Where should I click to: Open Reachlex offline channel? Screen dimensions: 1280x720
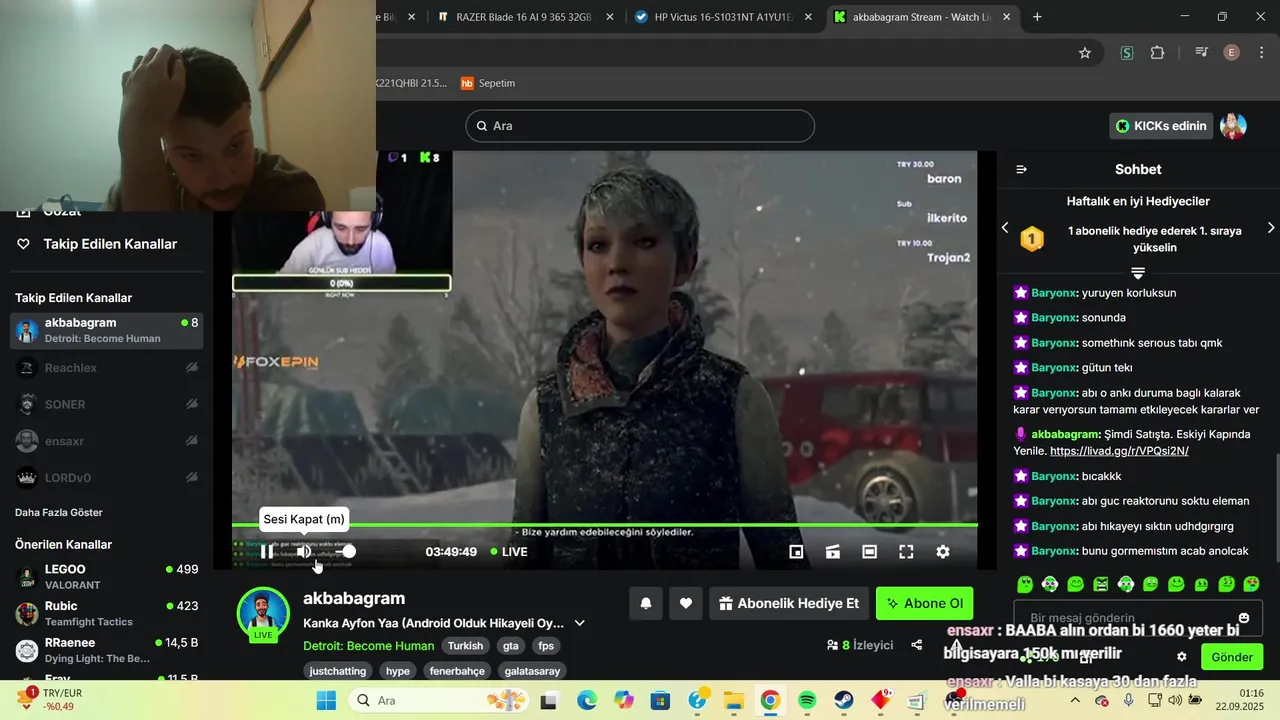(x=107, y=368)
